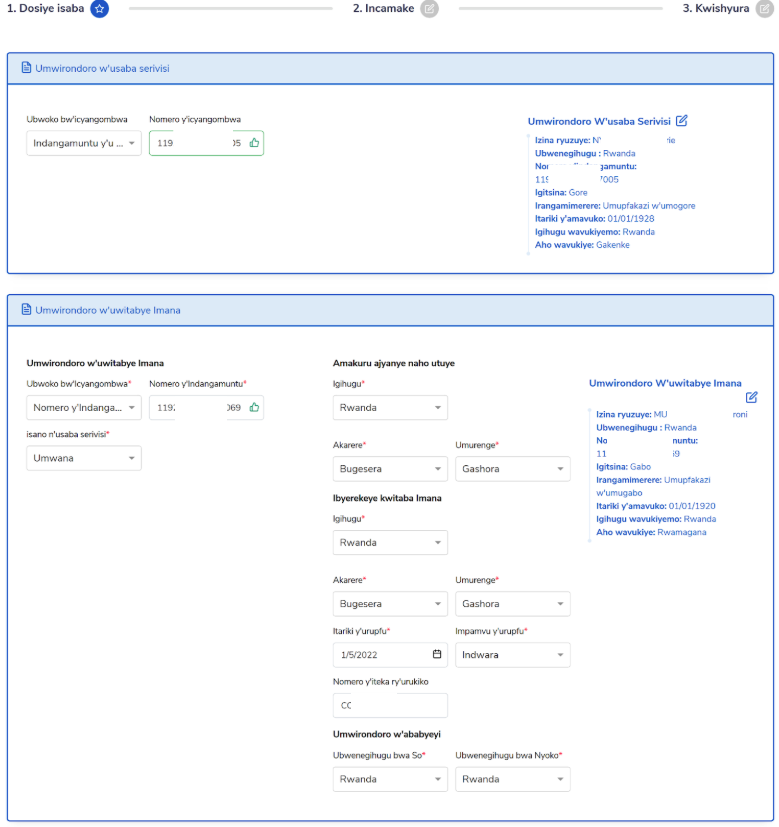Image resolution: width=779 pixels, height=827 pixels.
Task: Open calendar icon in Itariki y'urupfu field
Action: click(437, 654)
